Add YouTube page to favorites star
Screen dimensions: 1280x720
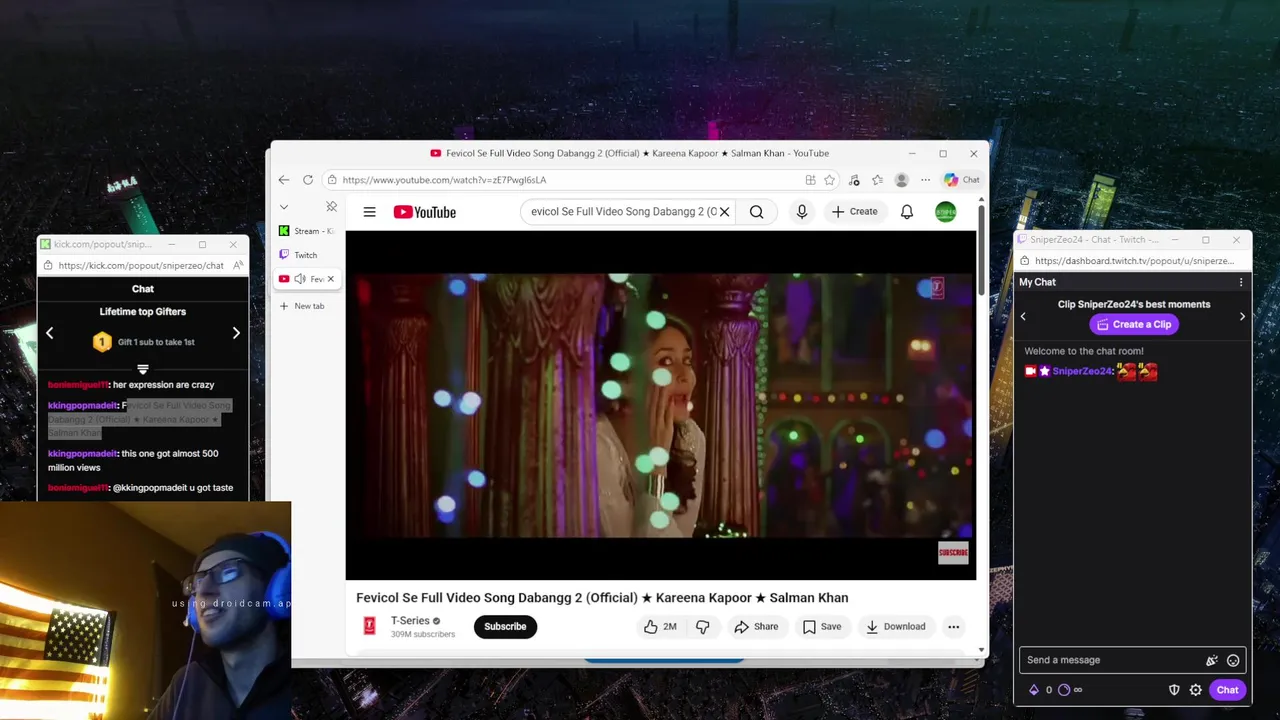pos(829,180)
